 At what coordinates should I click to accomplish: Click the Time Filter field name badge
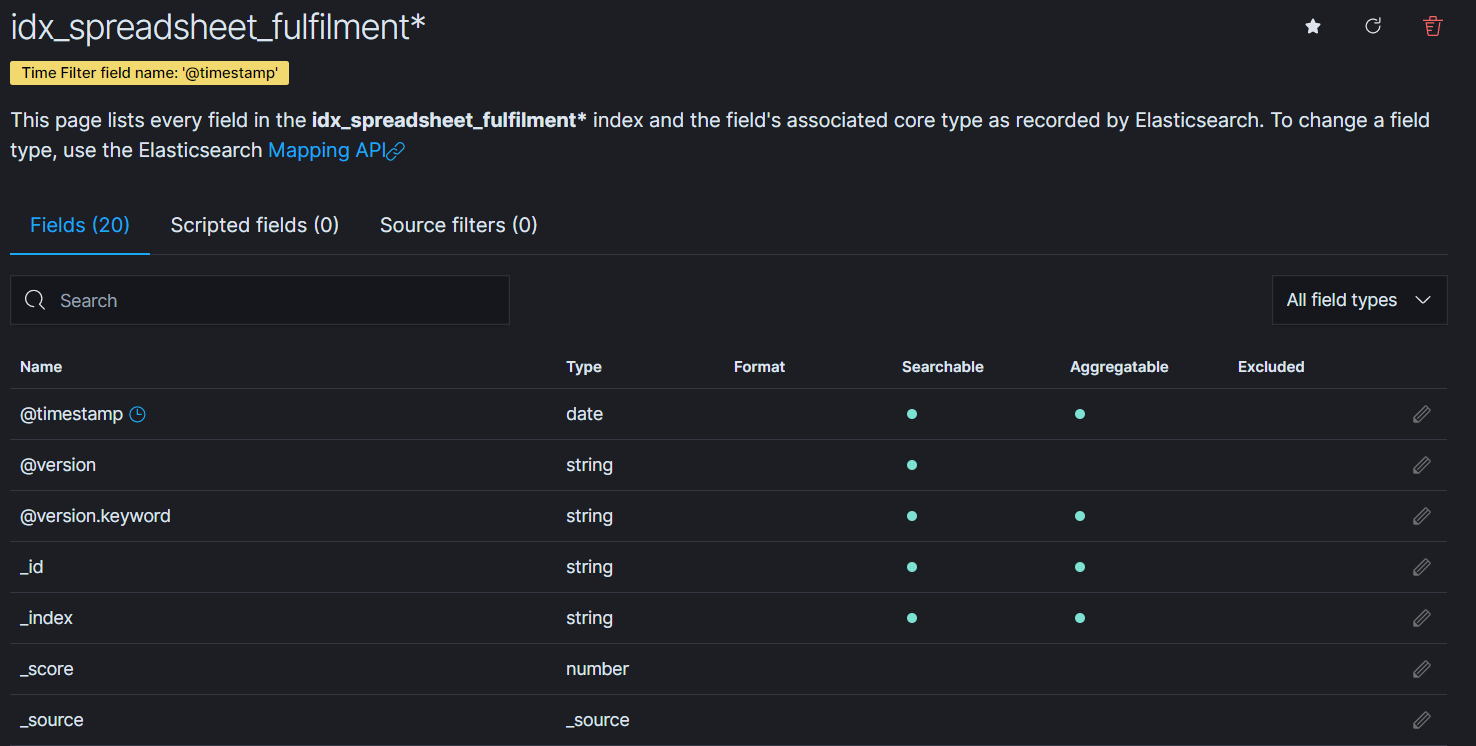[x=150, y=73]
